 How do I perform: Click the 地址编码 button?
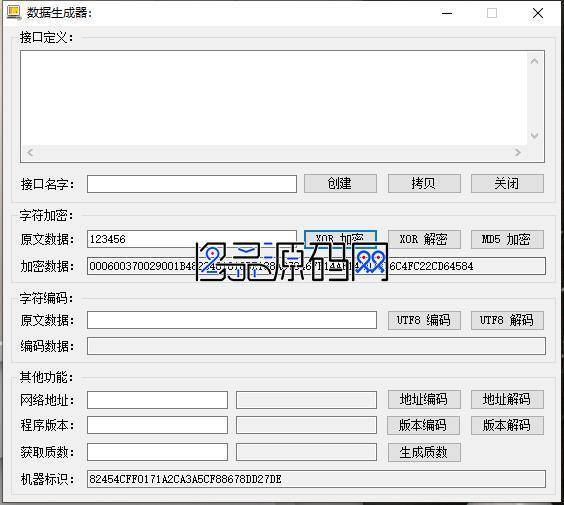(x=424, y=399)
